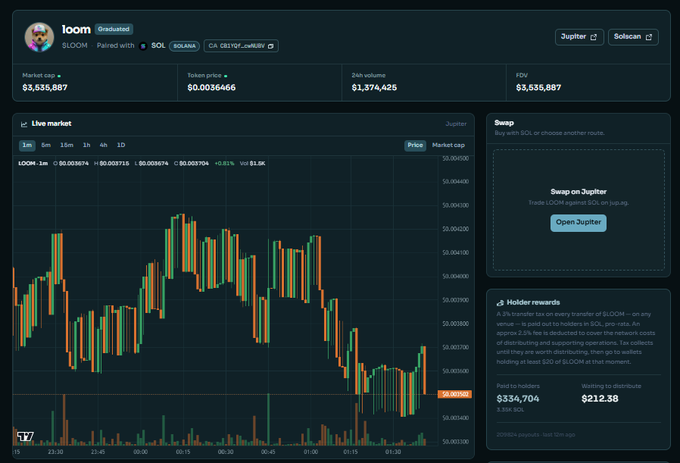
Task: Click the FDV value $3,535,887
Action: pyautogui.click(x=539, y=88)
